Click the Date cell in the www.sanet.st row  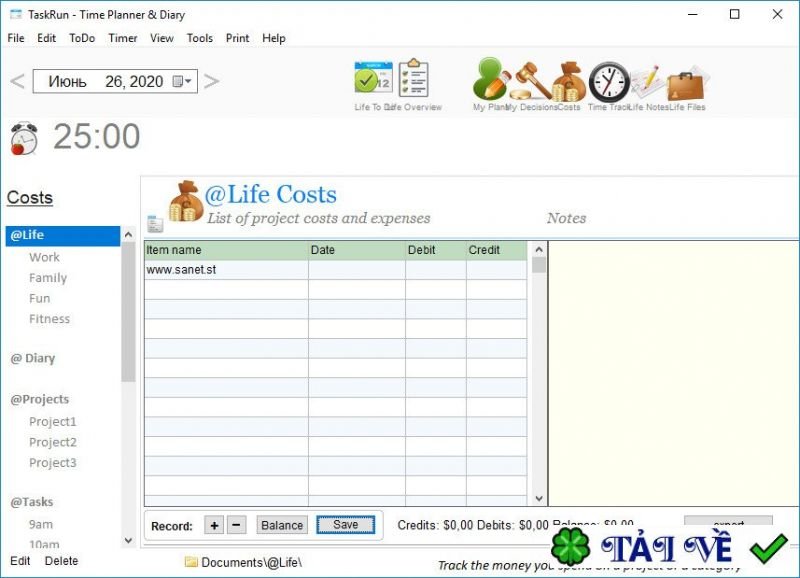pyautogui.click(x=357, y=270)
